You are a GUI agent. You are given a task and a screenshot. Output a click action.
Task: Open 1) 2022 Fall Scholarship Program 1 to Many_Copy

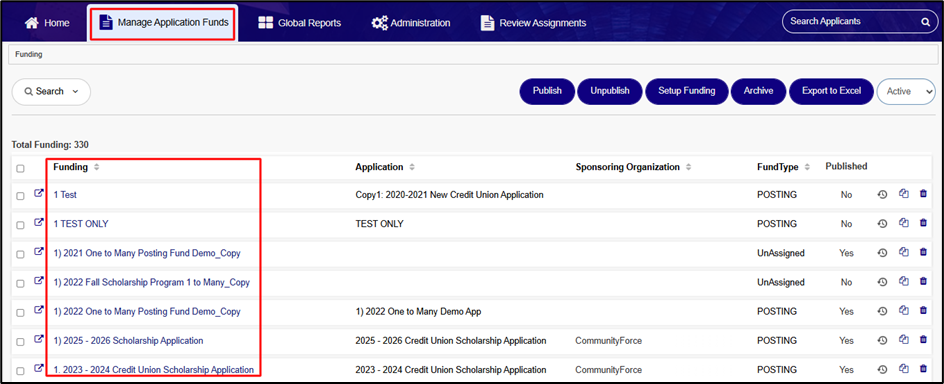pyautogui.click(x=152, y=282)
